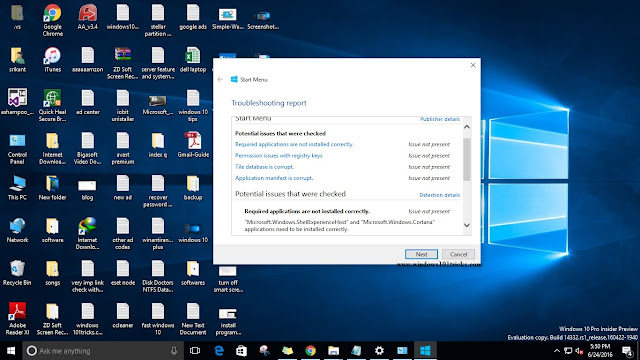Click 'Permission issues with registry keys' link
The width and height of the screenshot is (640, 360).
click(279, 156)
